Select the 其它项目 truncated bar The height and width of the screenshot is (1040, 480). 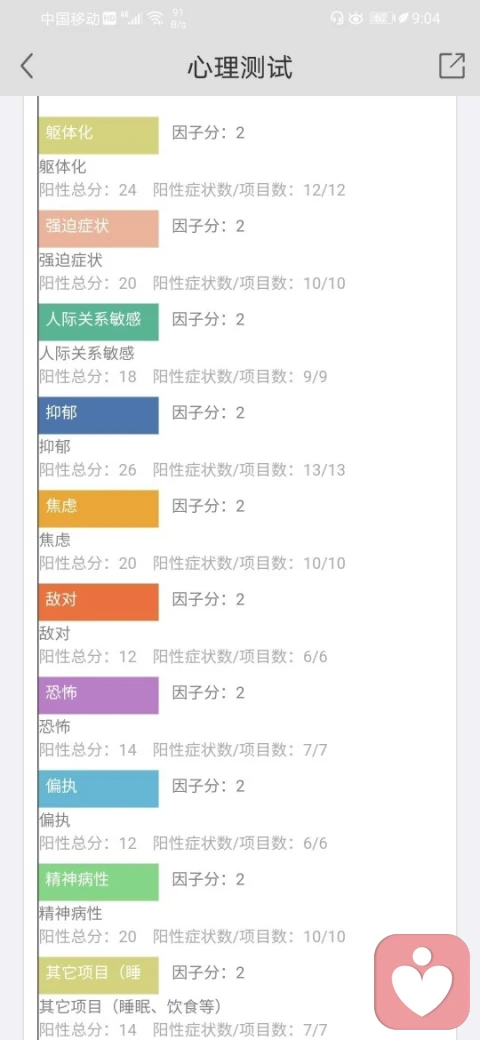(98, 975)
